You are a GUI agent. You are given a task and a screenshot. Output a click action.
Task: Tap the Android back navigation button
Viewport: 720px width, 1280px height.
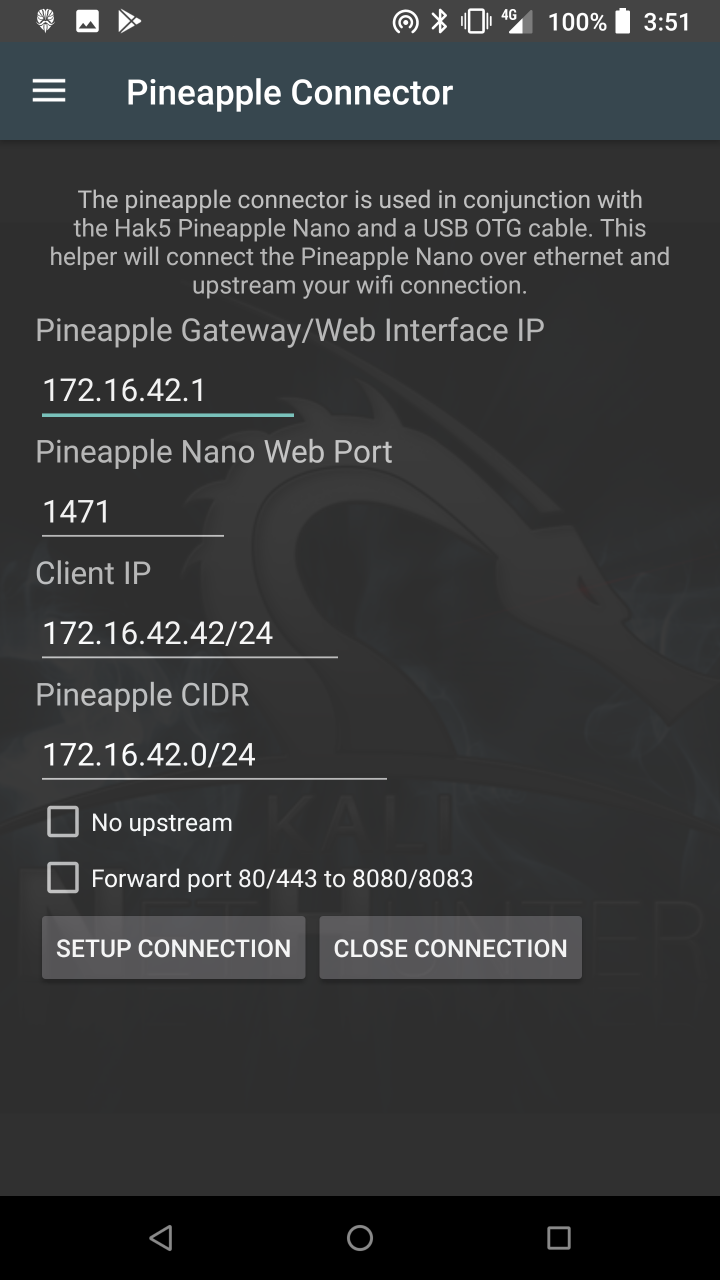click(x=160, y=1238)
